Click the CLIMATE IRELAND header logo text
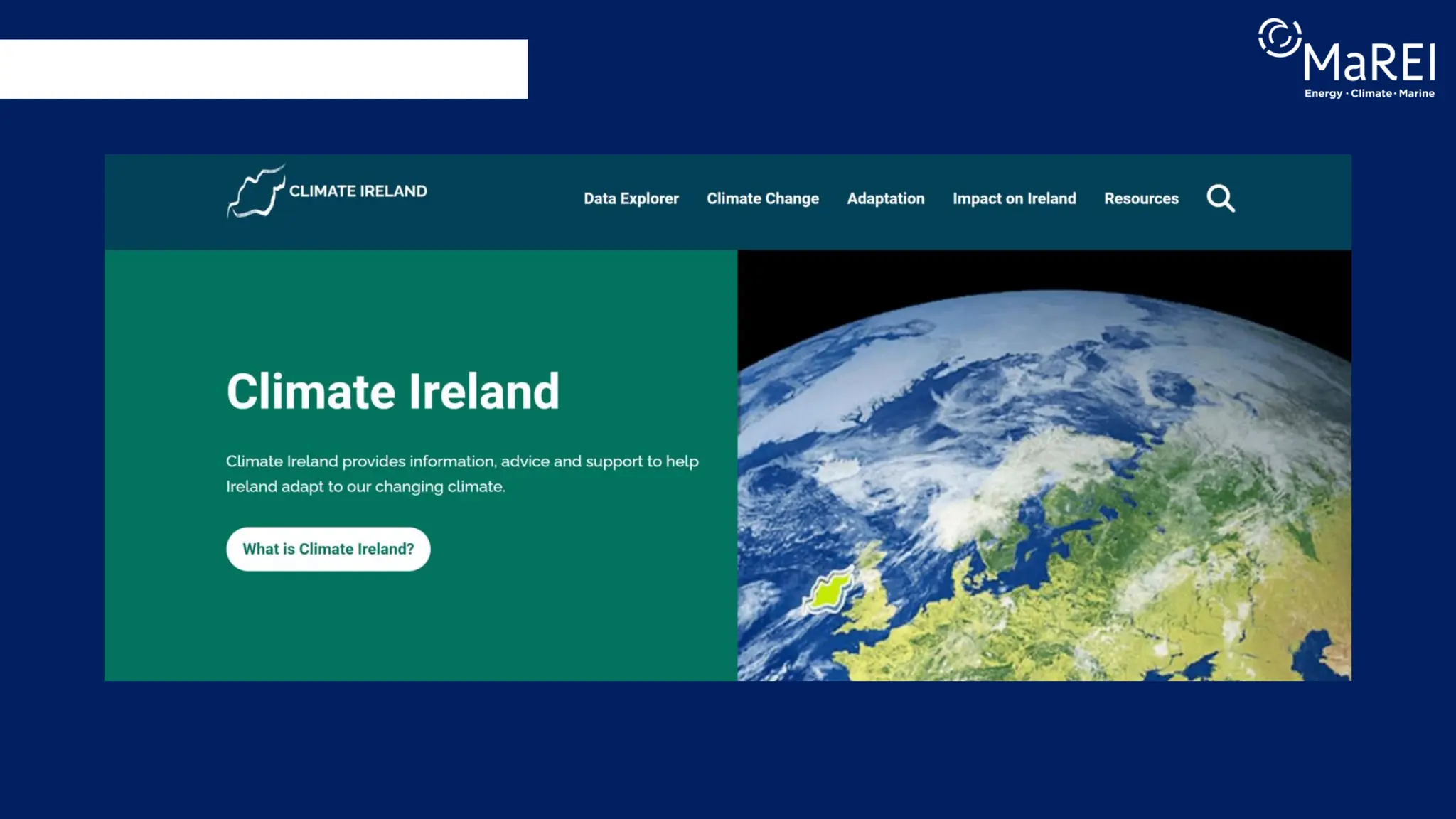Image resolution: width=1456 pixels, height=819 pixels. coord(358,191)
